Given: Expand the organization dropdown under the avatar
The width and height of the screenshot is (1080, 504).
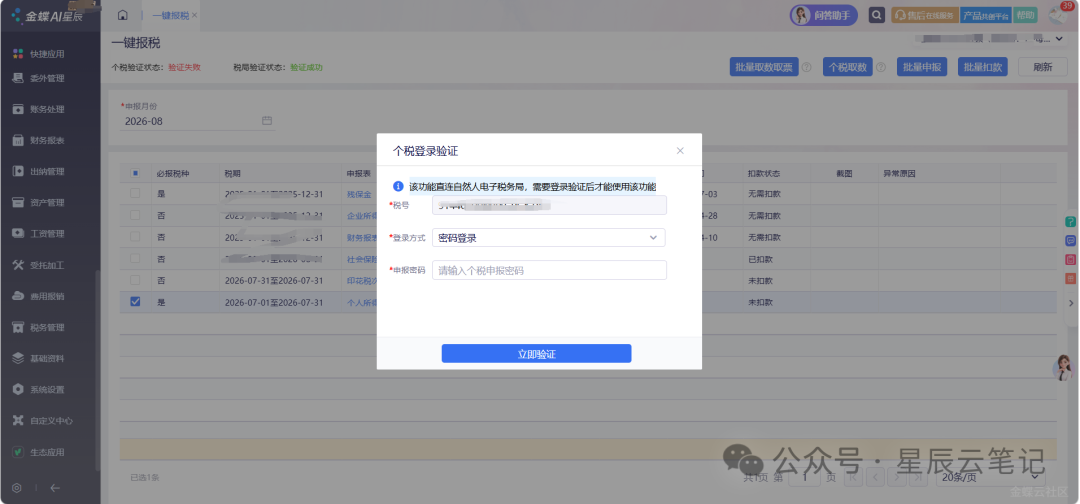Looking at the screenshot, I should tap(1059, 39).
